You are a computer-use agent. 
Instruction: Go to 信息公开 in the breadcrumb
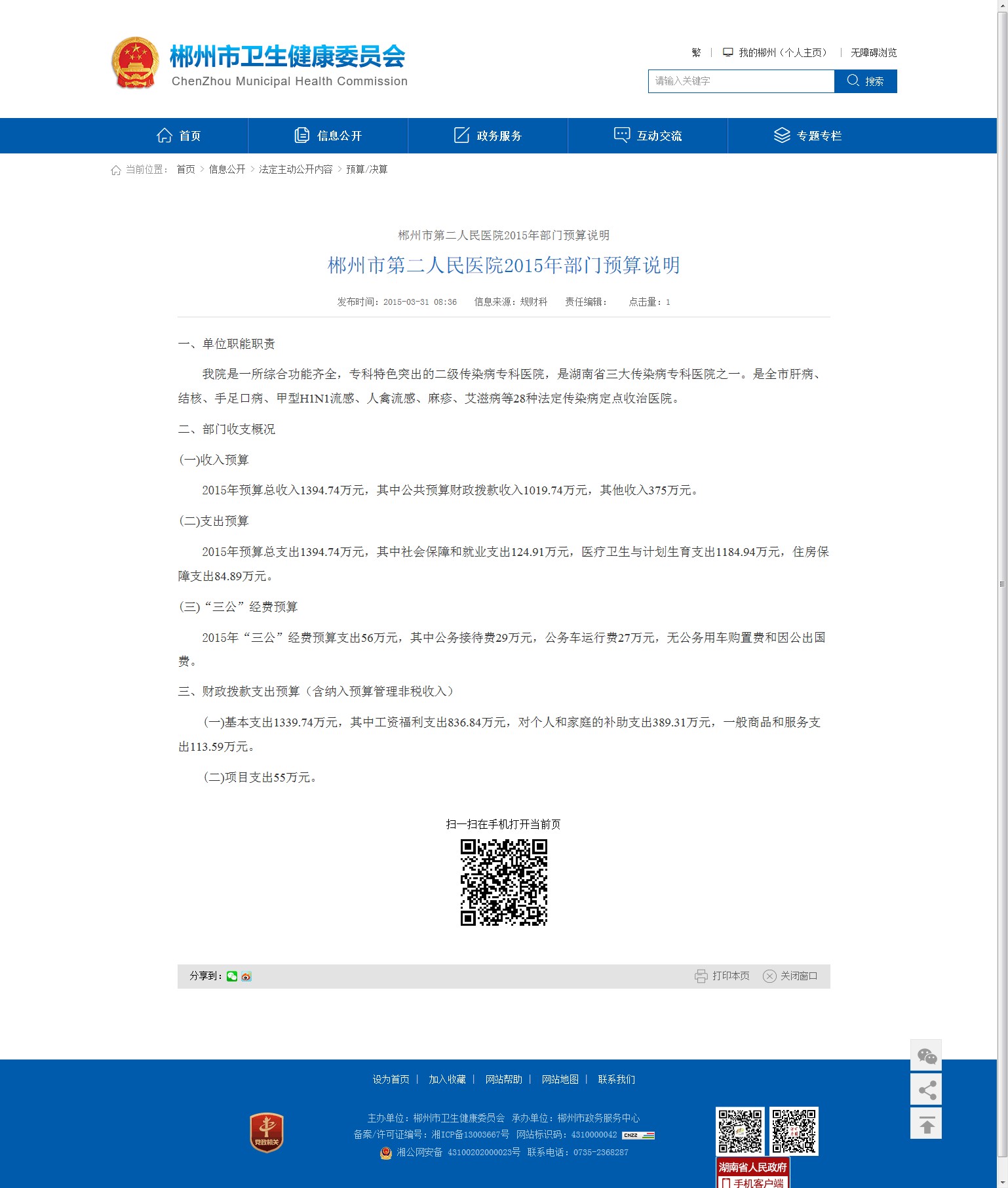(x=227, y=169)
